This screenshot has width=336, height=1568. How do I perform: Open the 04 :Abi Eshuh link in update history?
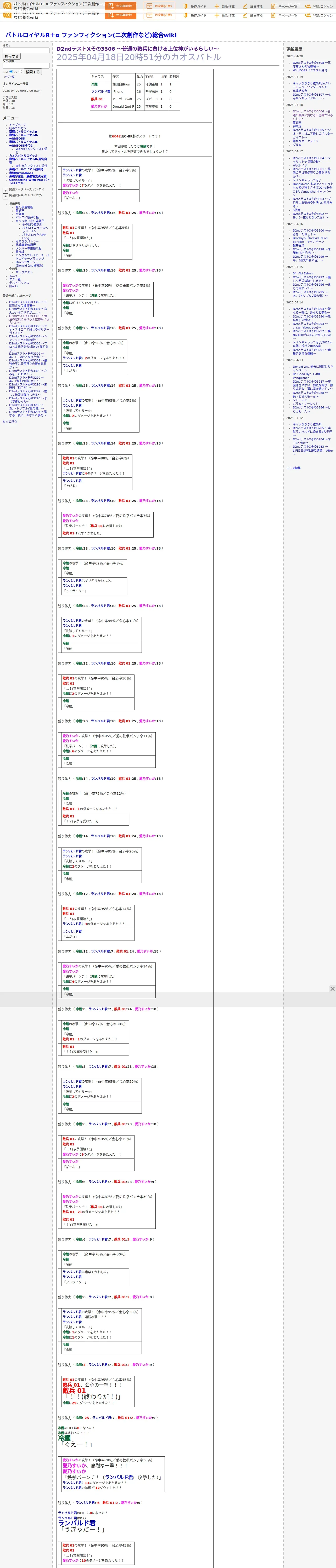click(303, 273)
